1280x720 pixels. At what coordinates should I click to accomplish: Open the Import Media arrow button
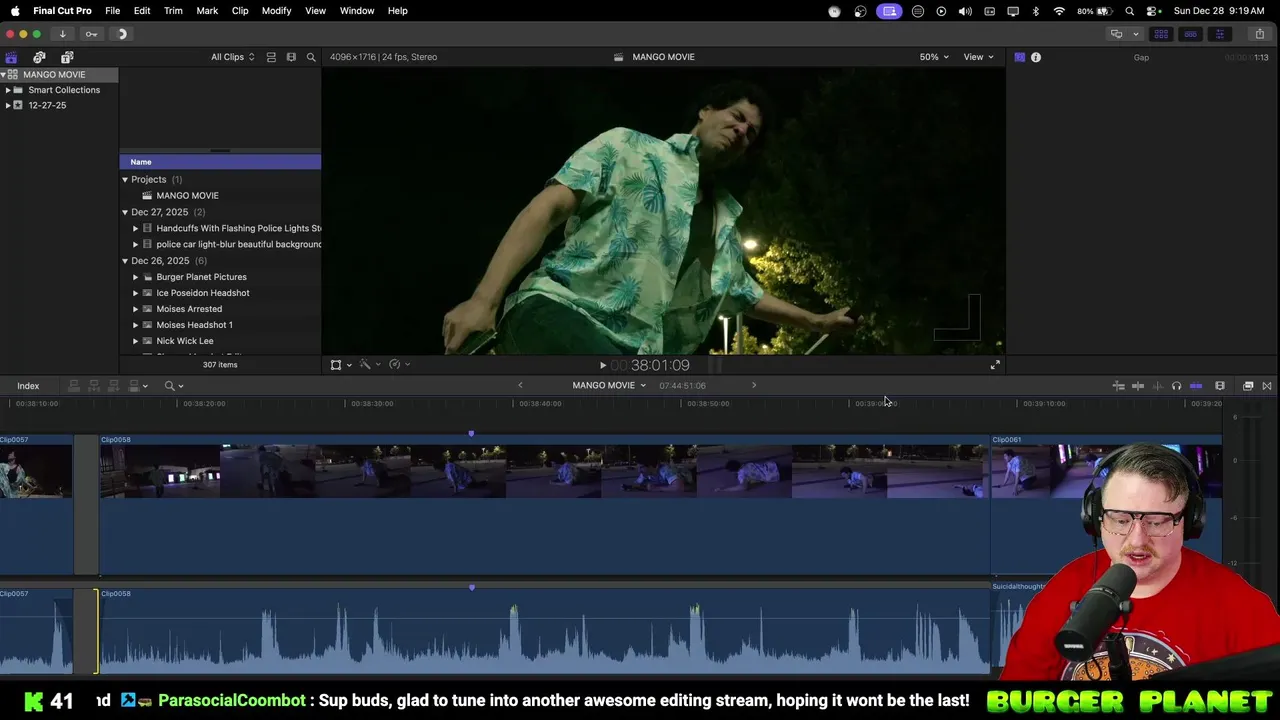pyautogui.click(x=62, y=34)
